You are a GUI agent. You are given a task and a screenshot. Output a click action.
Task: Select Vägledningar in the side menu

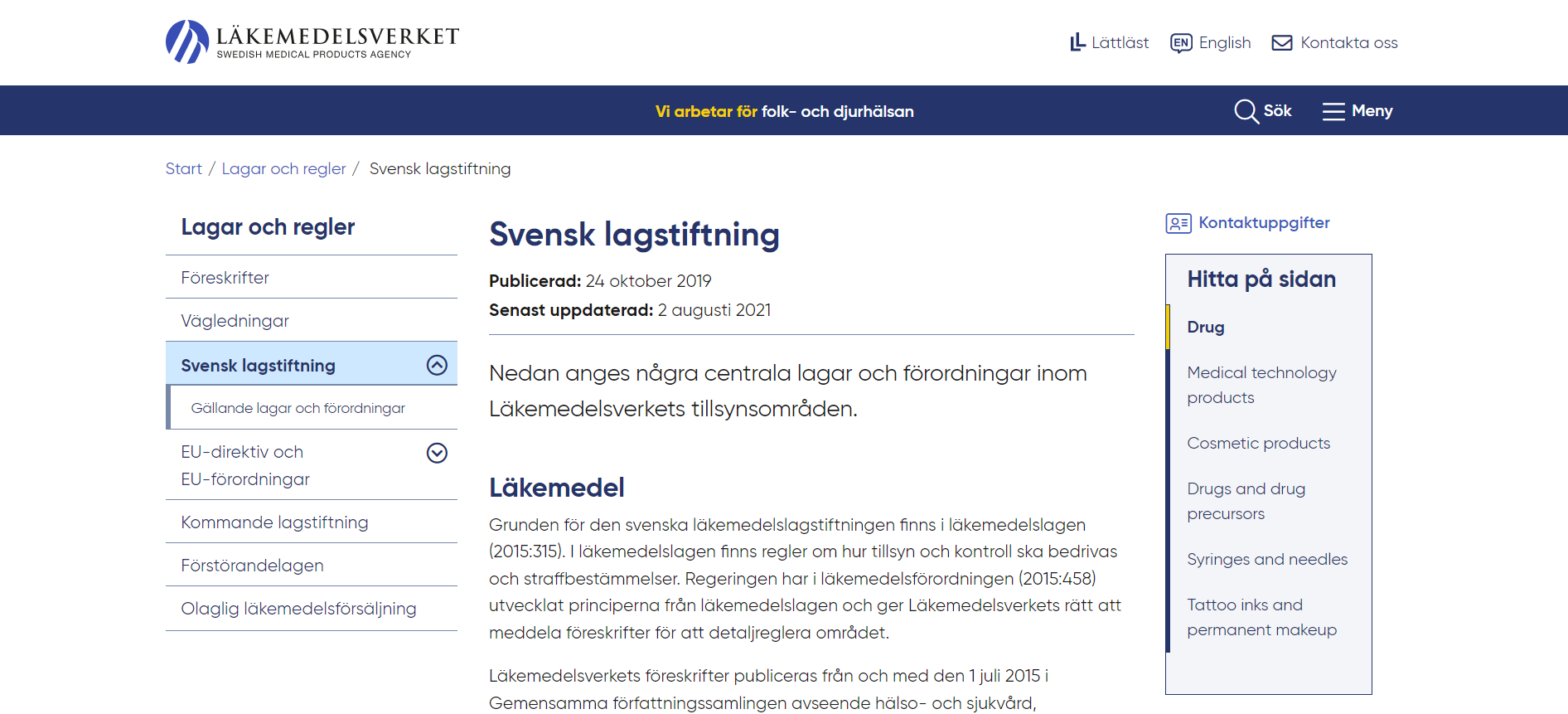[x=235, y=321]
